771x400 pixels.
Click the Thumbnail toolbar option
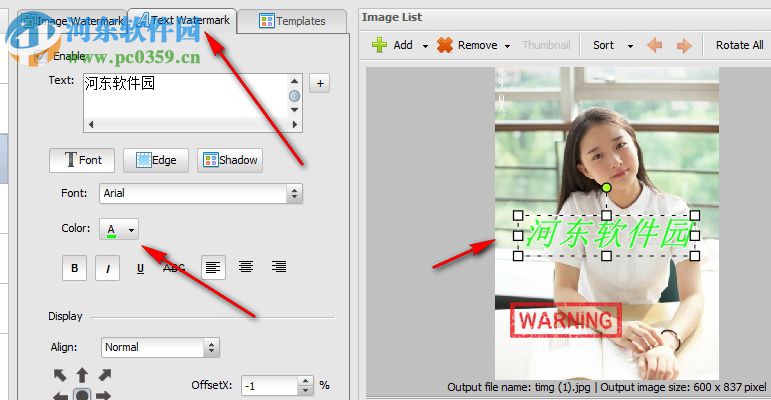(x=546, y=45)
